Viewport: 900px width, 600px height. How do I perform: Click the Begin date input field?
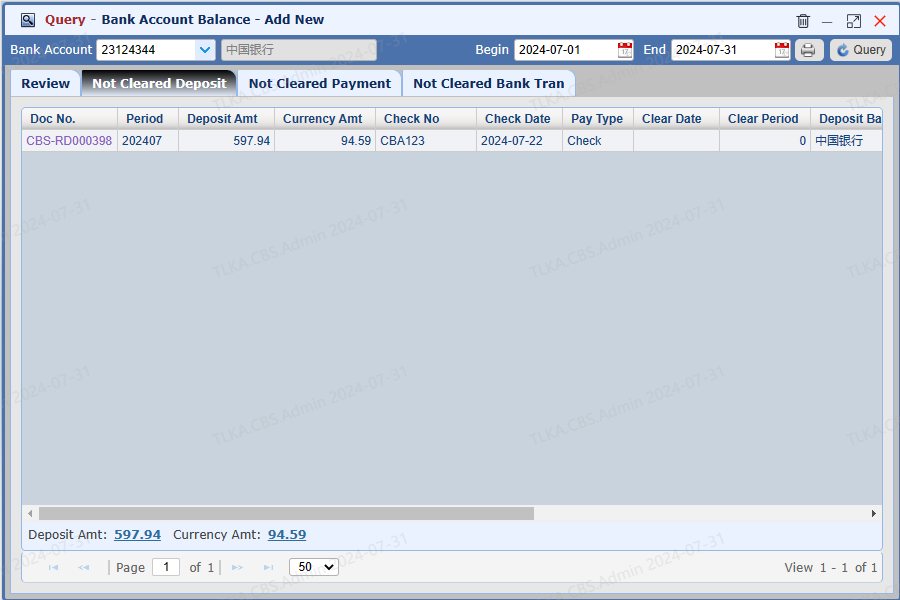coord(566,50)
